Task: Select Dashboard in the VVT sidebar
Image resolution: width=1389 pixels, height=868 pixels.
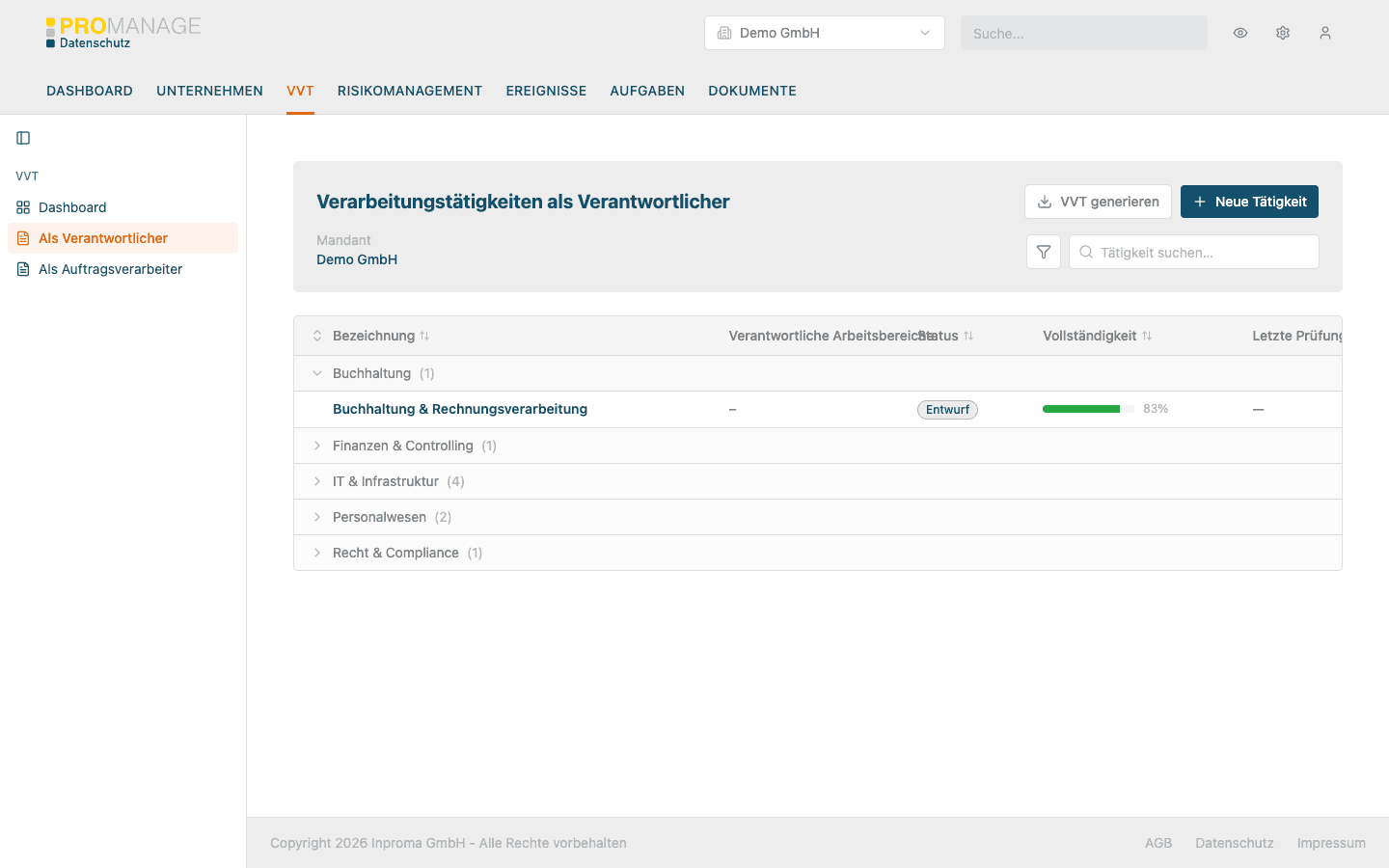Action: (123, 207)
